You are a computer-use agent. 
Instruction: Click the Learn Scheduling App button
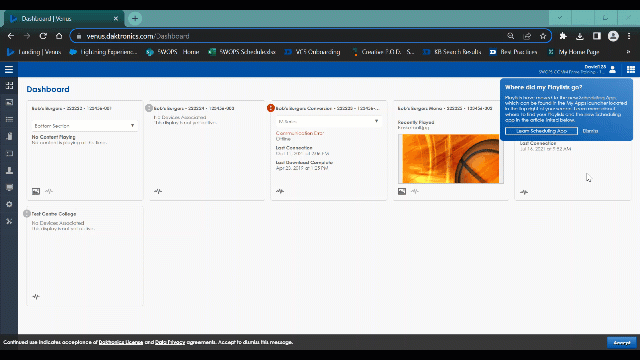pyautogui.click(x=541, y=131)
